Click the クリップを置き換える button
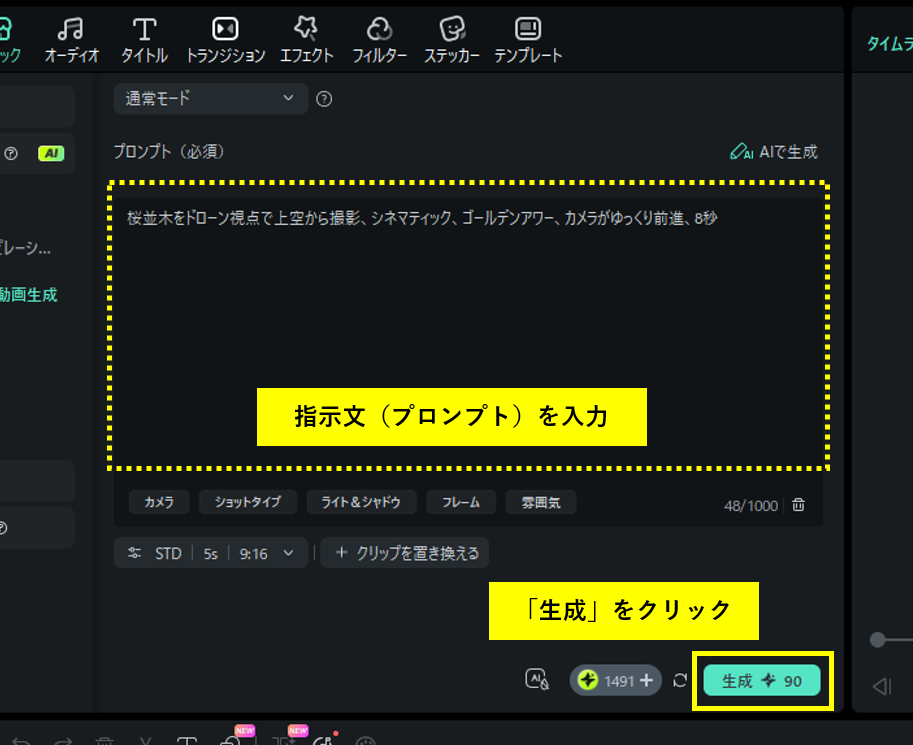The image size is (913, 745). point(404,552)
